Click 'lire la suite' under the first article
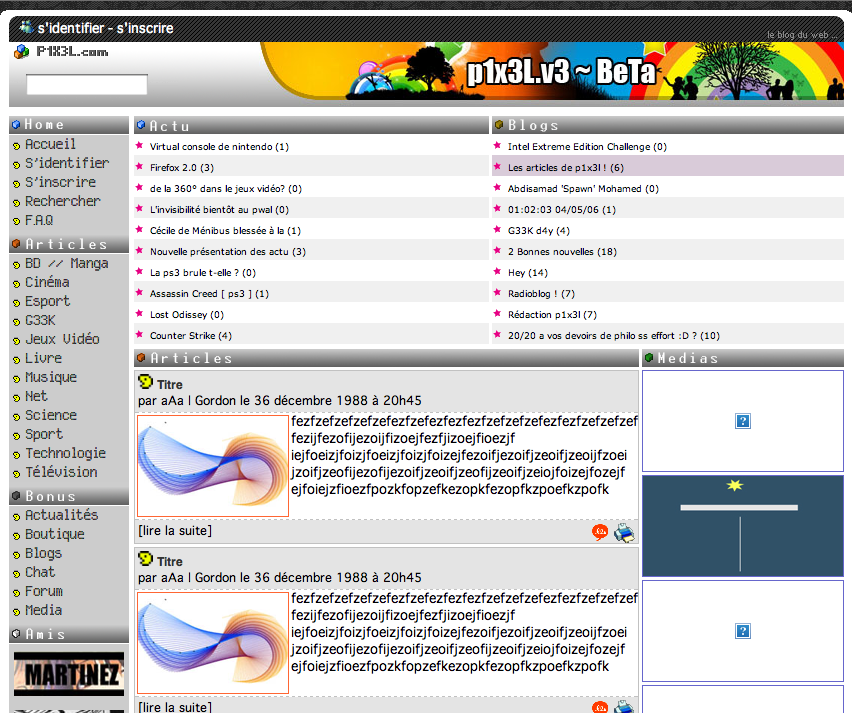 (175, 531)
